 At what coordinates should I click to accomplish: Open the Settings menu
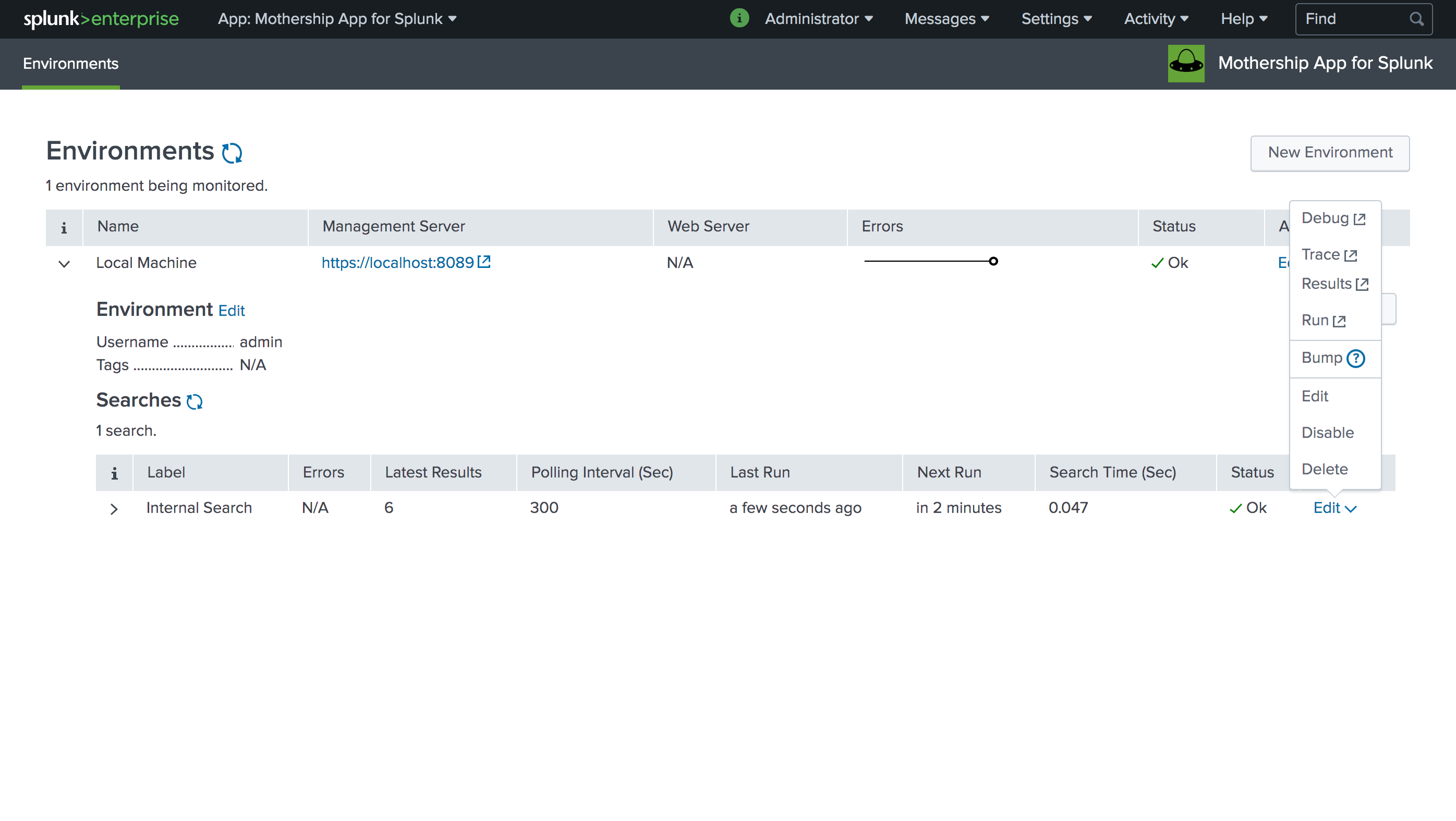pyautogui.click(x=1057, y=19)
